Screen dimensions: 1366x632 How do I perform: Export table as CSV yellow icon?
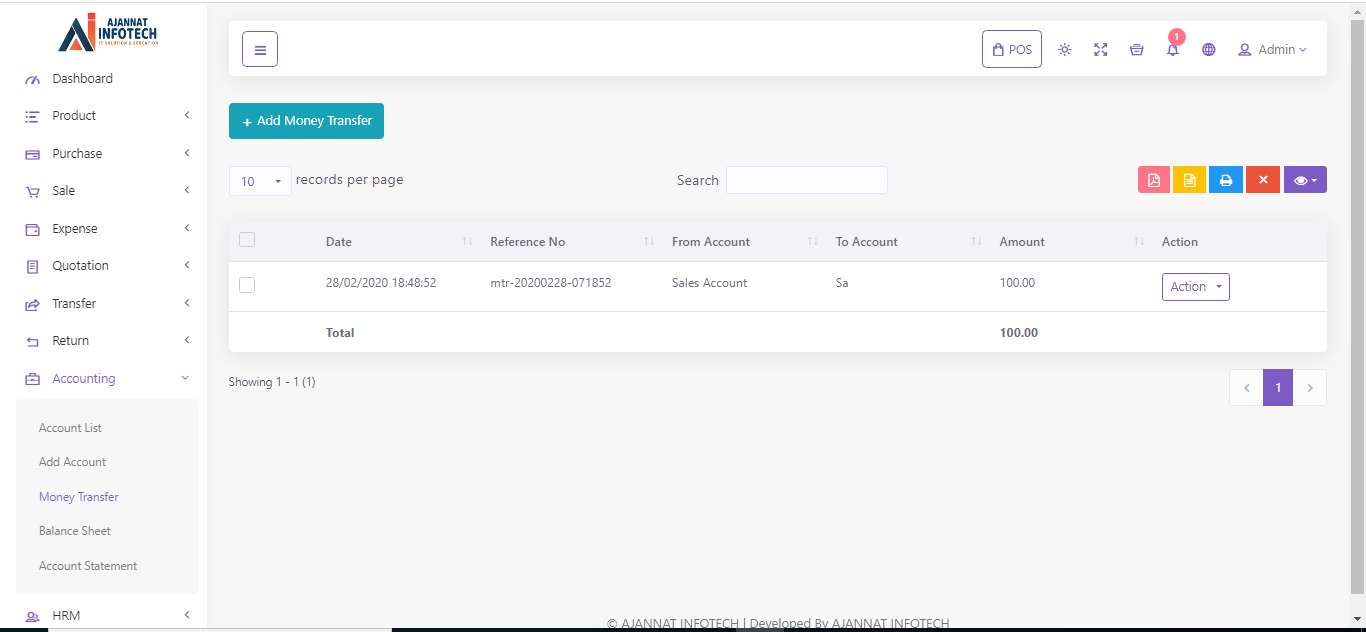[1190, 180]
